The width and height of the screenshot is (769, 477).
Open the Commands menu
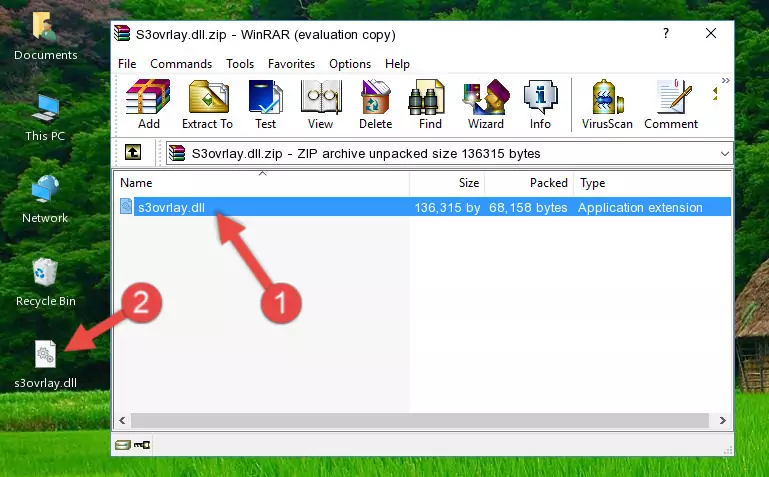pyautogui.click(x=181, y=64)
